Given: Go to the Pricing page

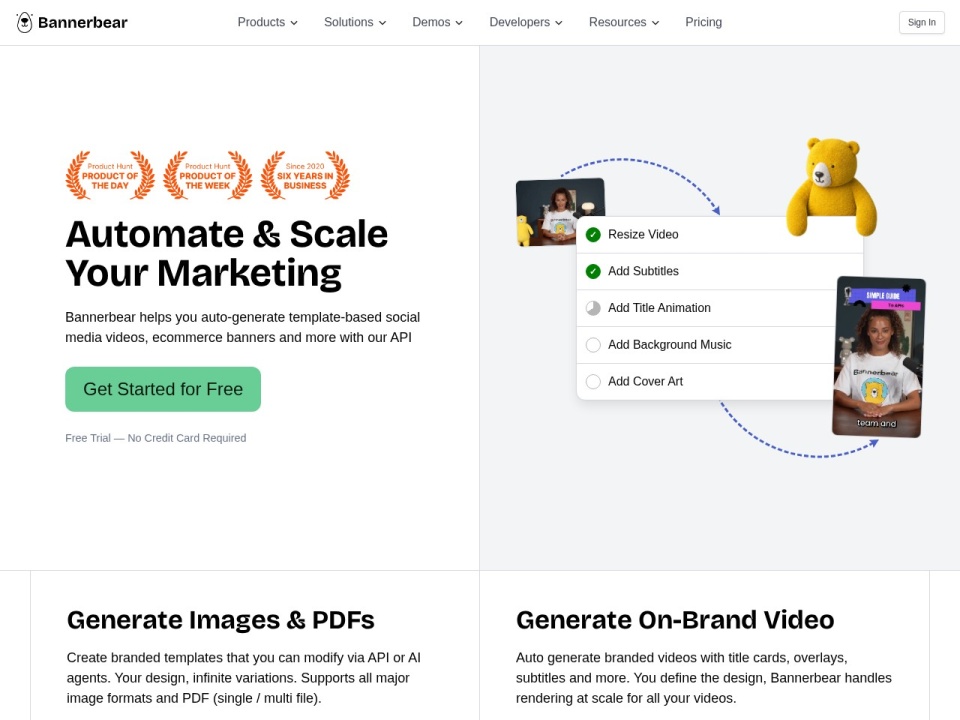Looking at the screenshot, I should (703, 22).
